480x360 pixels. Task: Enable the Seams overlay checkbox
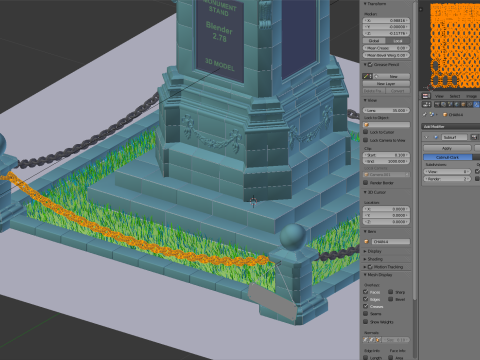click(x=366, y=314)
